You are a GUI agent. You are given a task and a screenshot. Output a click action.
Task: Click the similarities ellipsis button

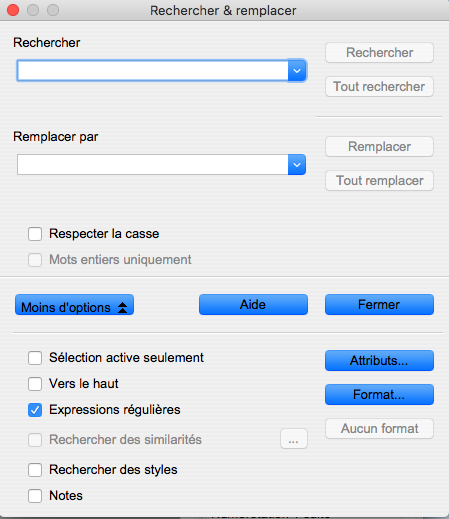(294, 439)
